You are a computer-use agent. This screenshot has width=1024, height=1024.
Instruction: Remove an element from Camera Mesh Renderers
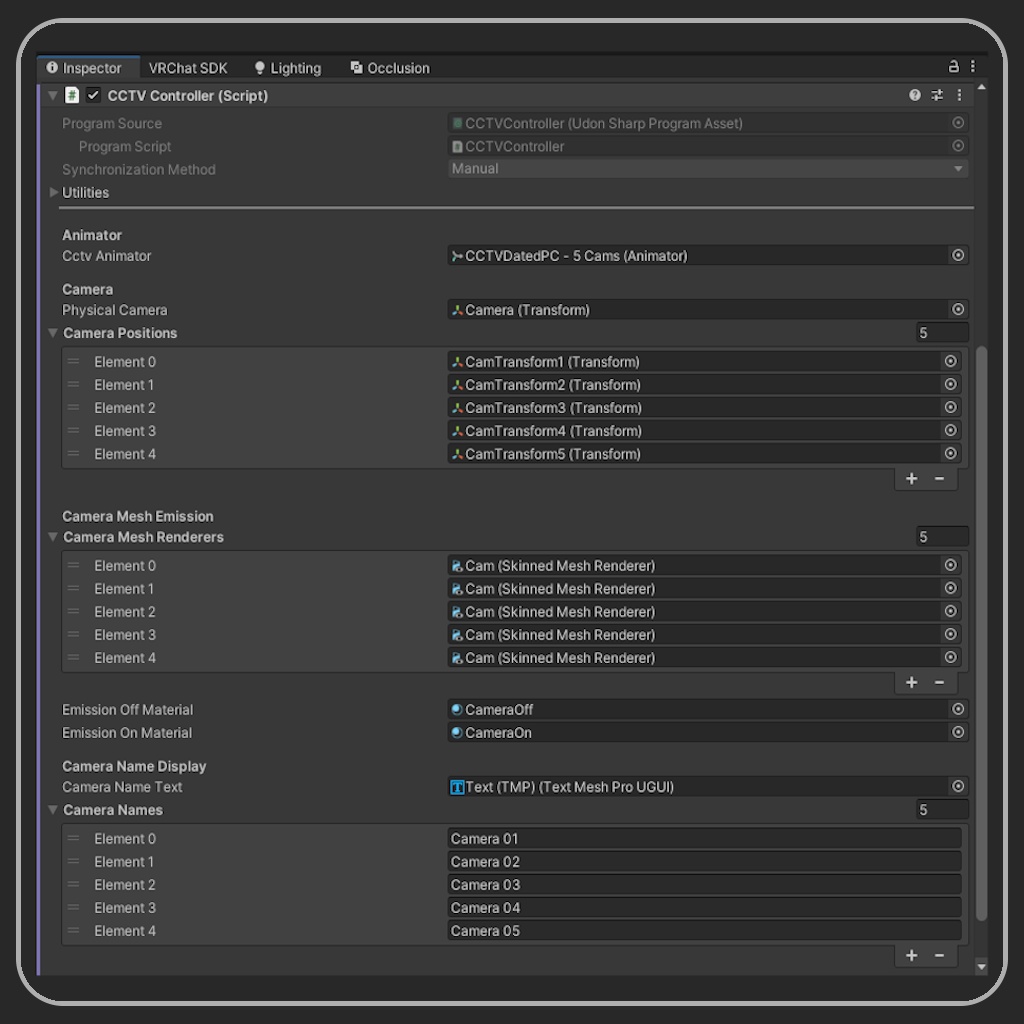[939, 682]
